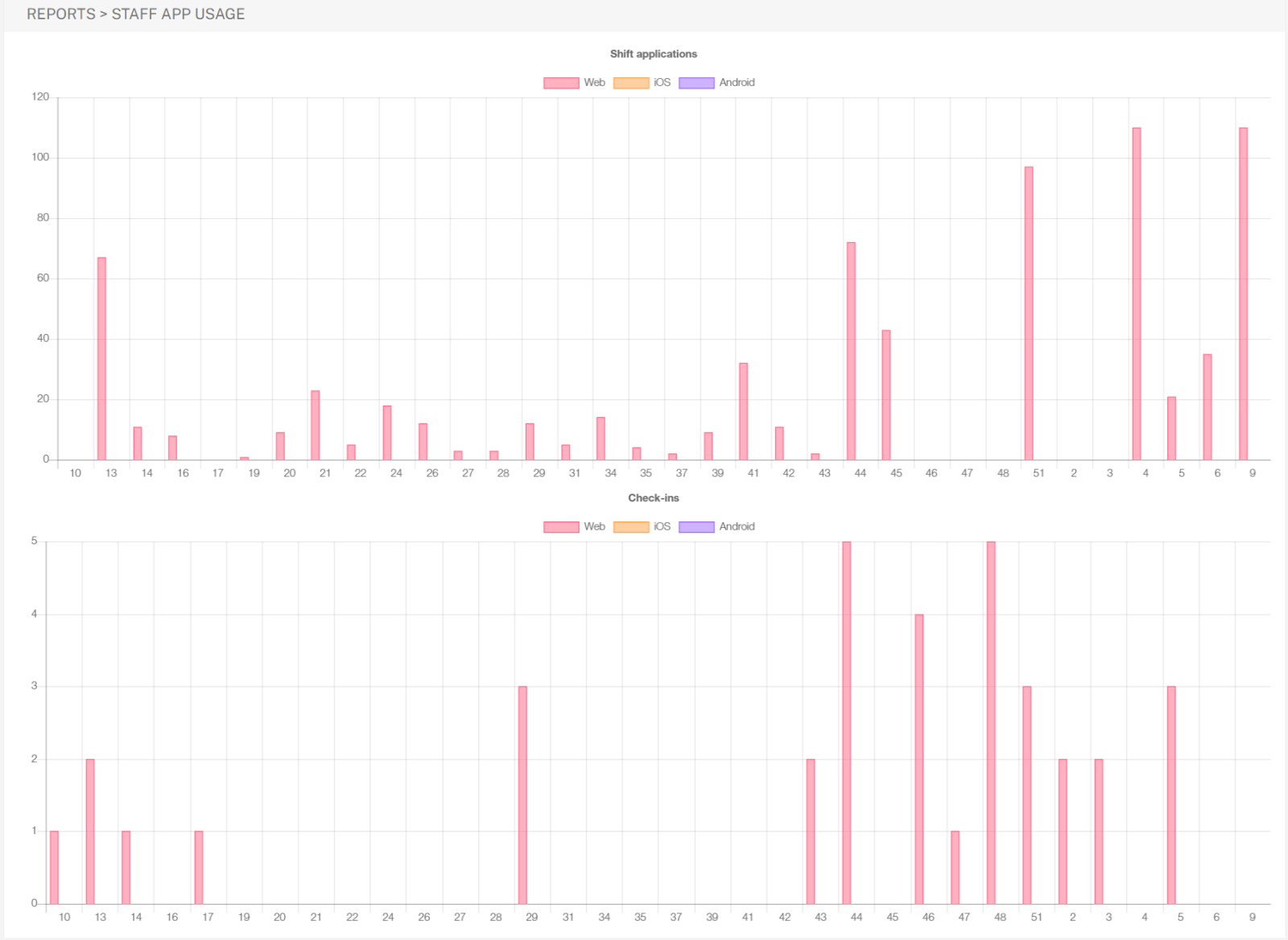Select week 44 bar in Check-ins chart
The width and height of the screenshot is (1288, 940).
click(x=847, y=723)
